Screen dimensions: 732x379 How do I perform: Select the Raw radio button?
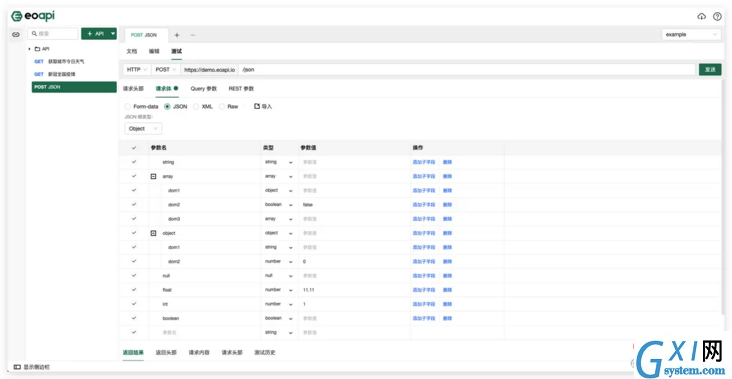point(222,106)
